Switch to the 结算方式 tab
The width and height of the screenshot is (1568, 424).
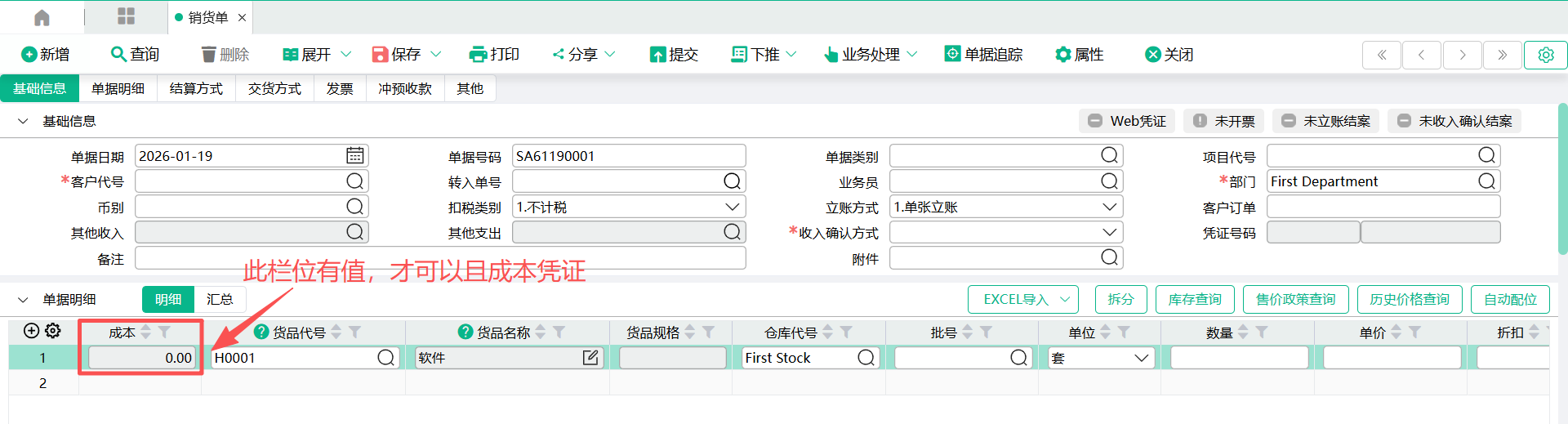(196, 88)
